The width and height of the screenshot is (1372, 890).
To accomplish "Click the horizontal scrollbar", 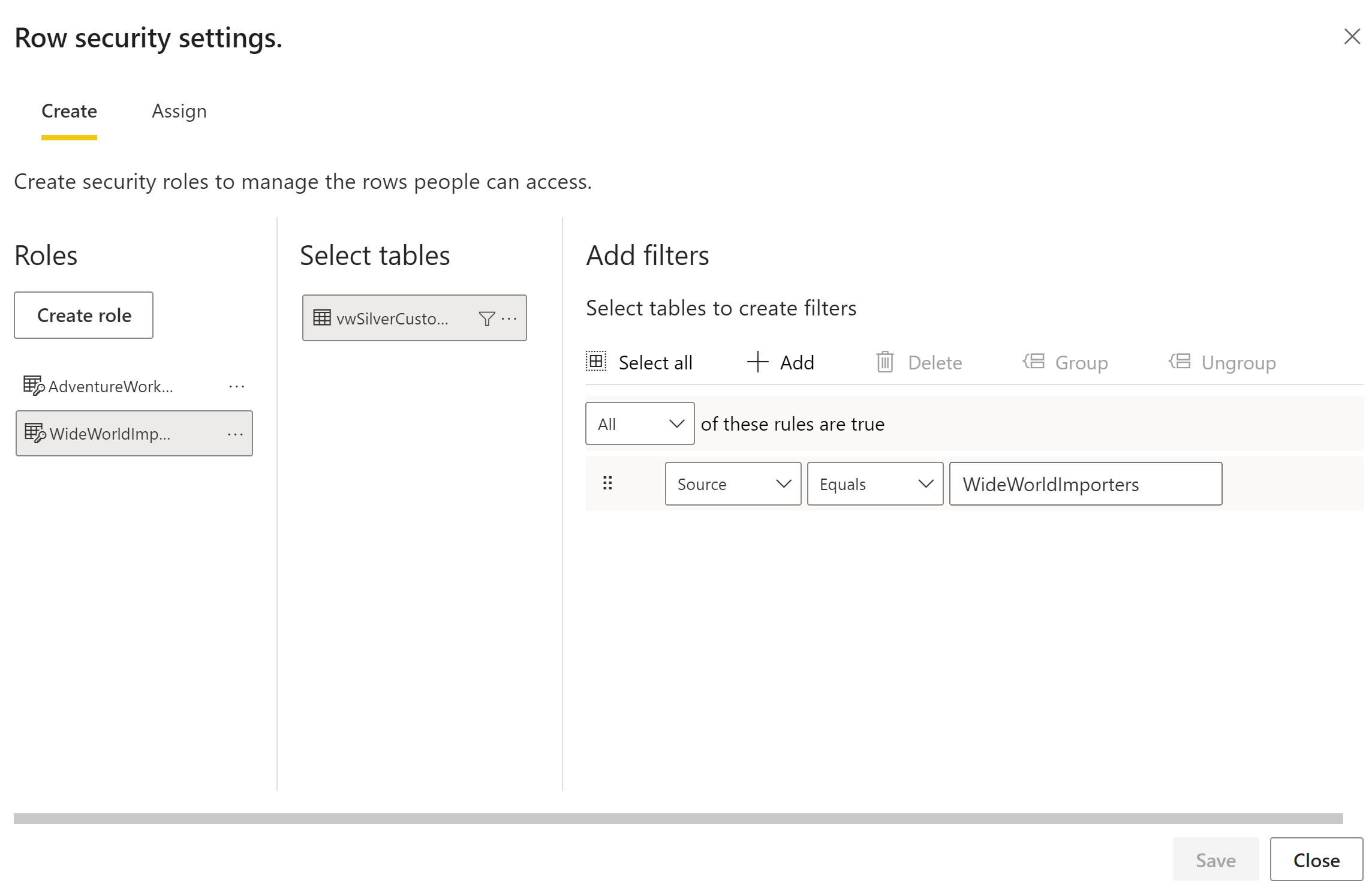I will pyautogui.click(x=678, y=819).
